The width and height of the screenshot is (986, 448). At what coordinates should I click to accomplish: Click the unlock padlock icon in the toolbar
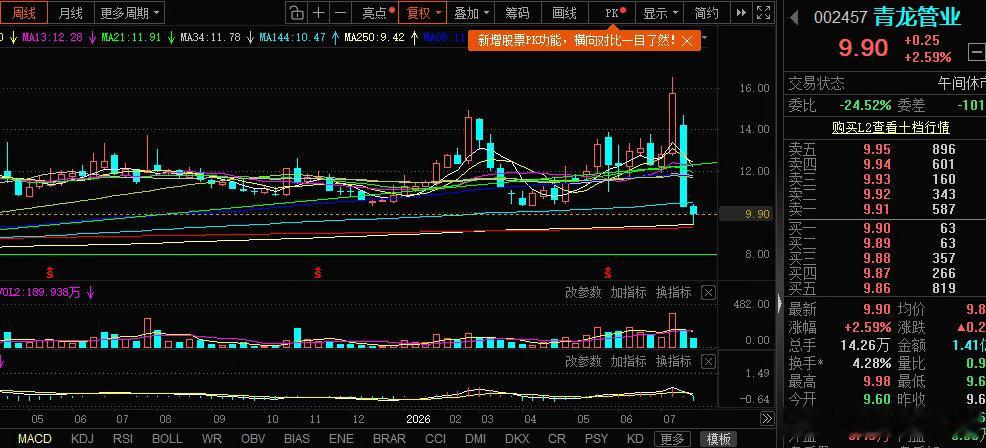296,13
